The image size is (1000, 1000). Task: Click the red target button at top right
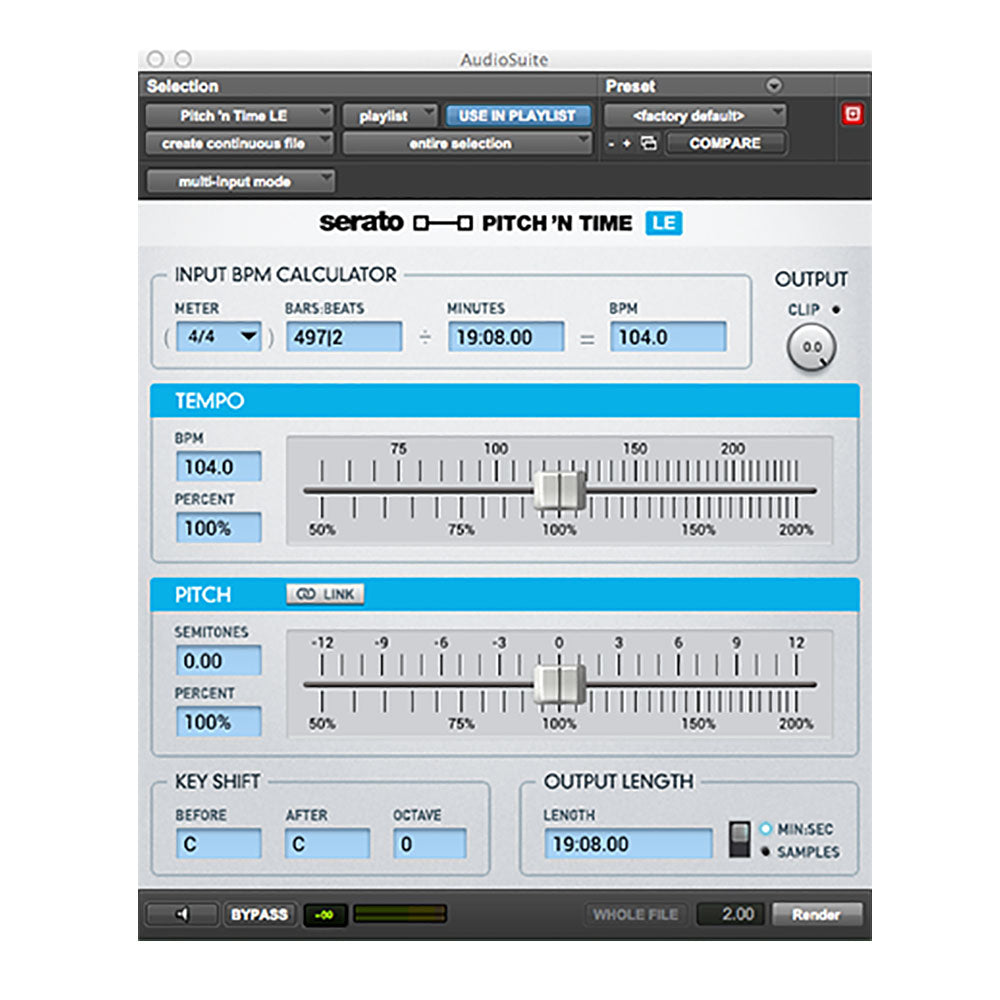coord(852,115)
